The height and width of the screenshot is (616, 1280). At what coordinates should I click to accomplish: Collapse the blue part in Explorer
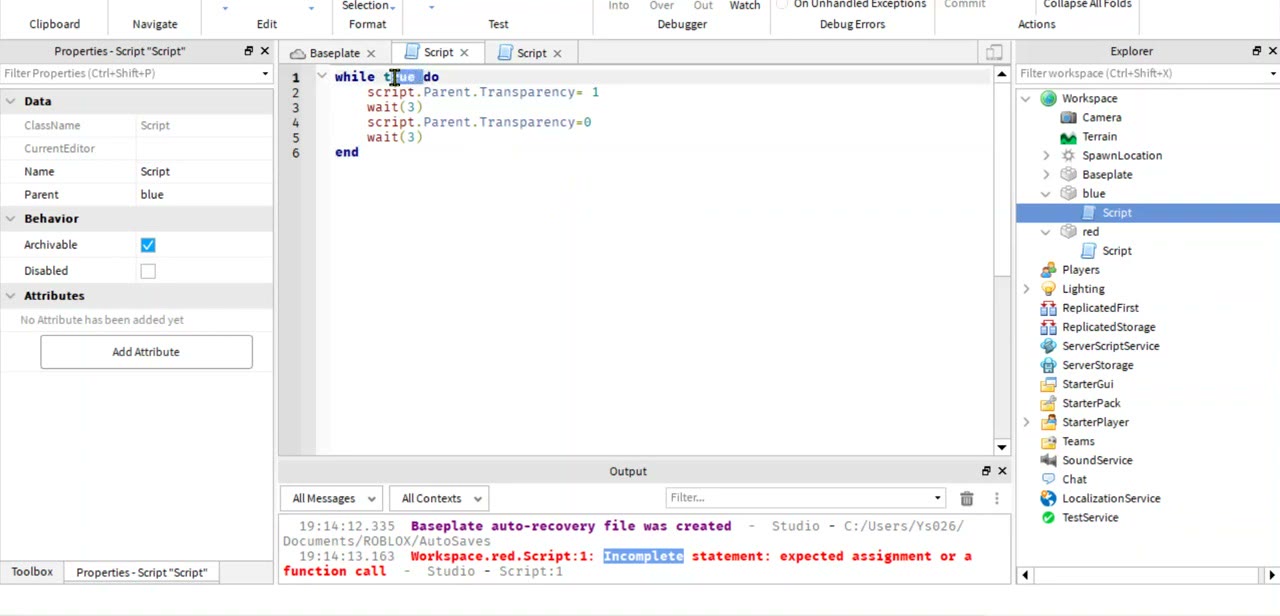(1046, 194)
